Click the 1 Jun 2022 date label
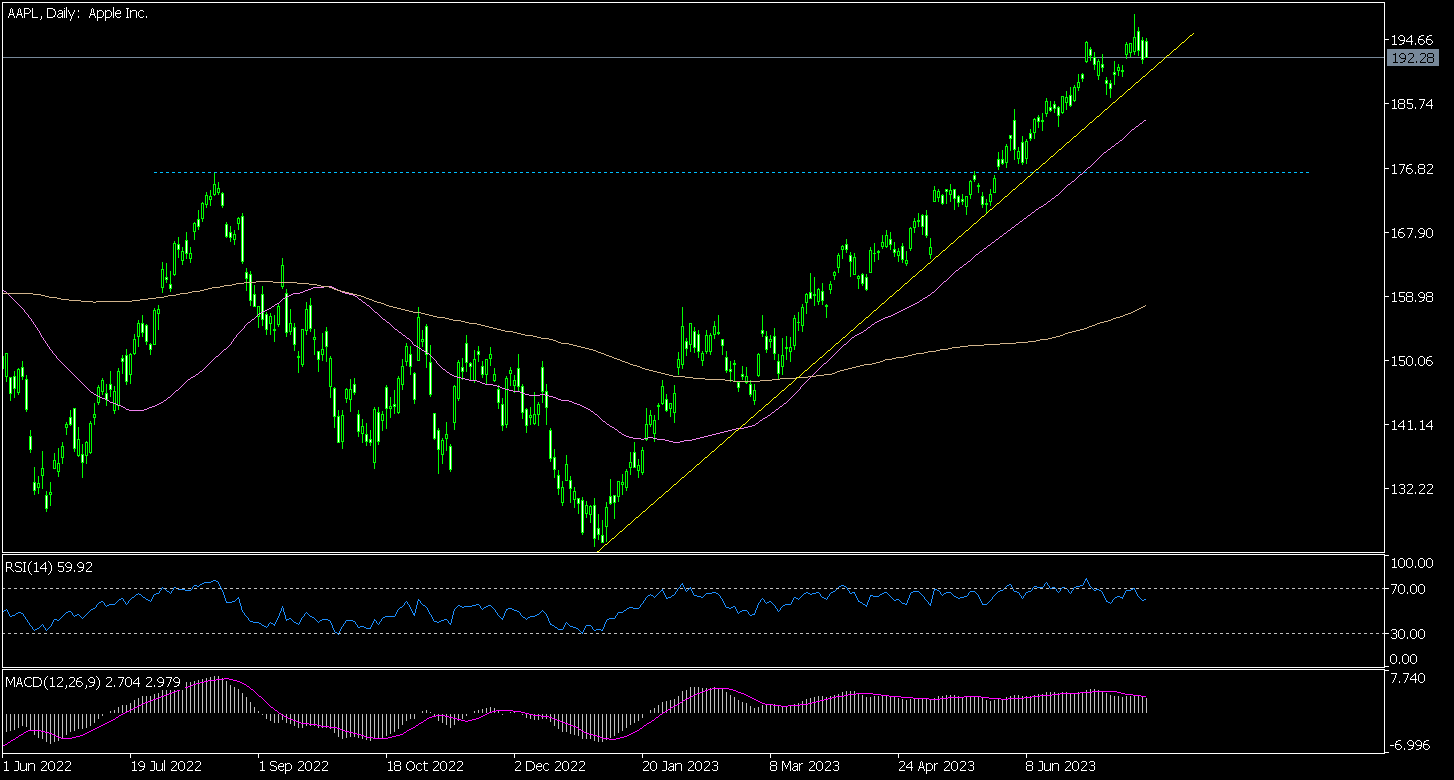 pos(36,767)
